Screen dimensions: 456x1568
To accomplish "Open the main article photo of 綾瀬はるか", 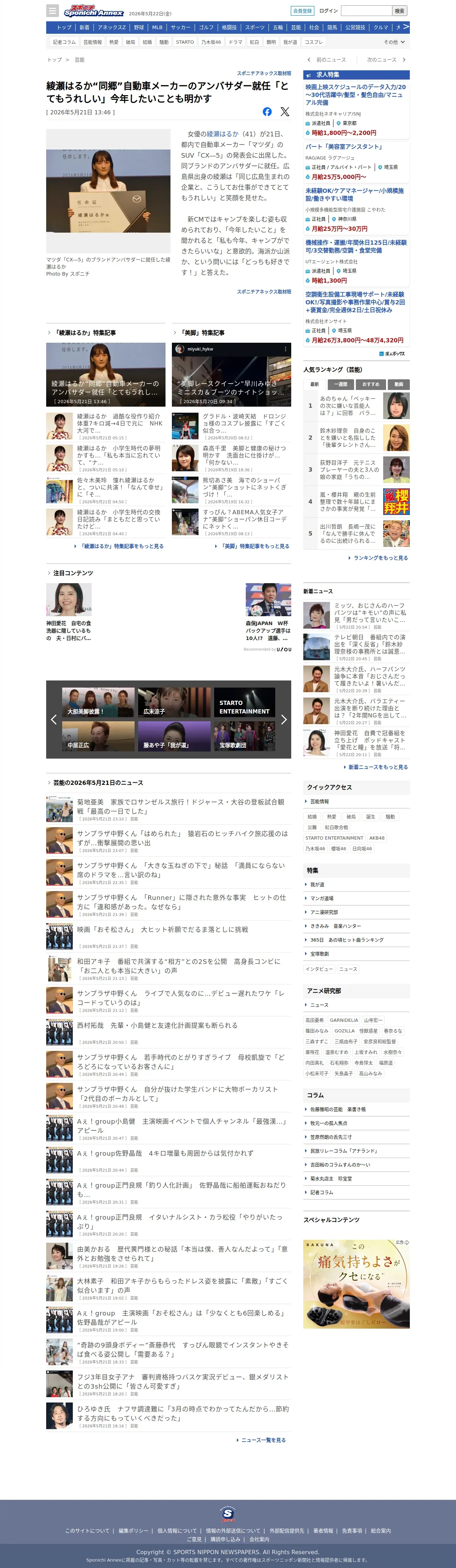I will pyautogui.click(x=108, y=190).
